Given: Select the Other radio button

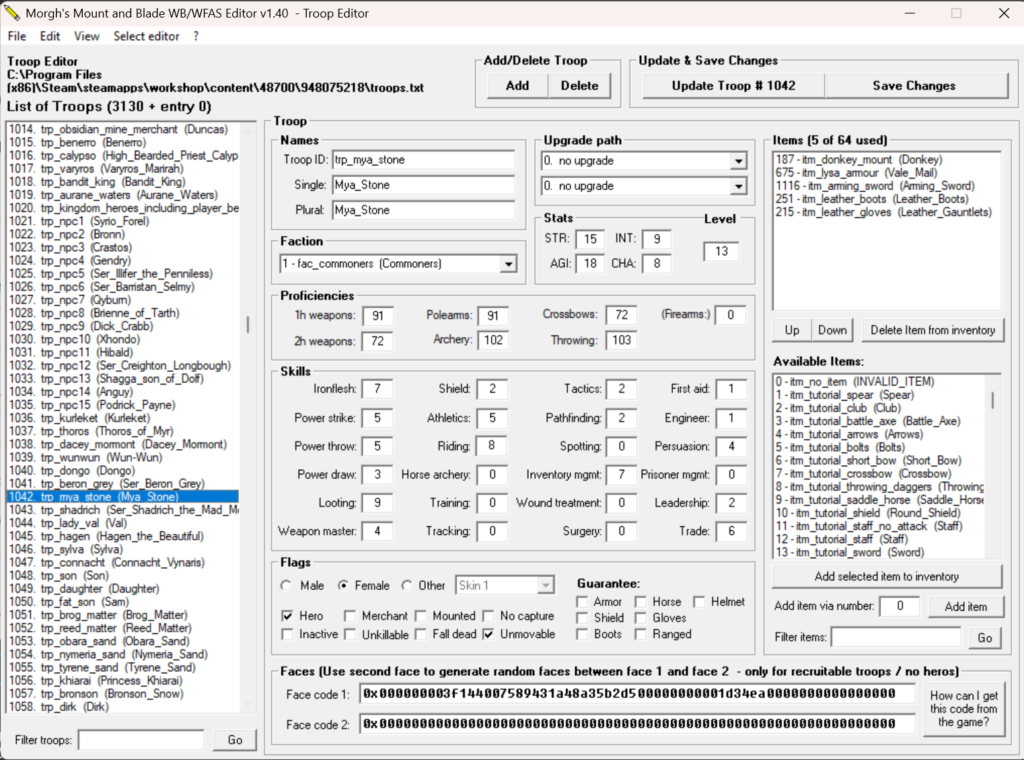Looking at the screenshot, I should click(x=407, y=586).
